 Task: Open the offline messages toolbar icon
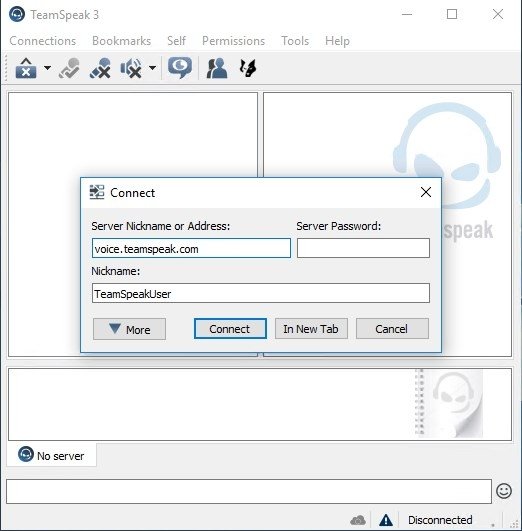click(180, 68)
